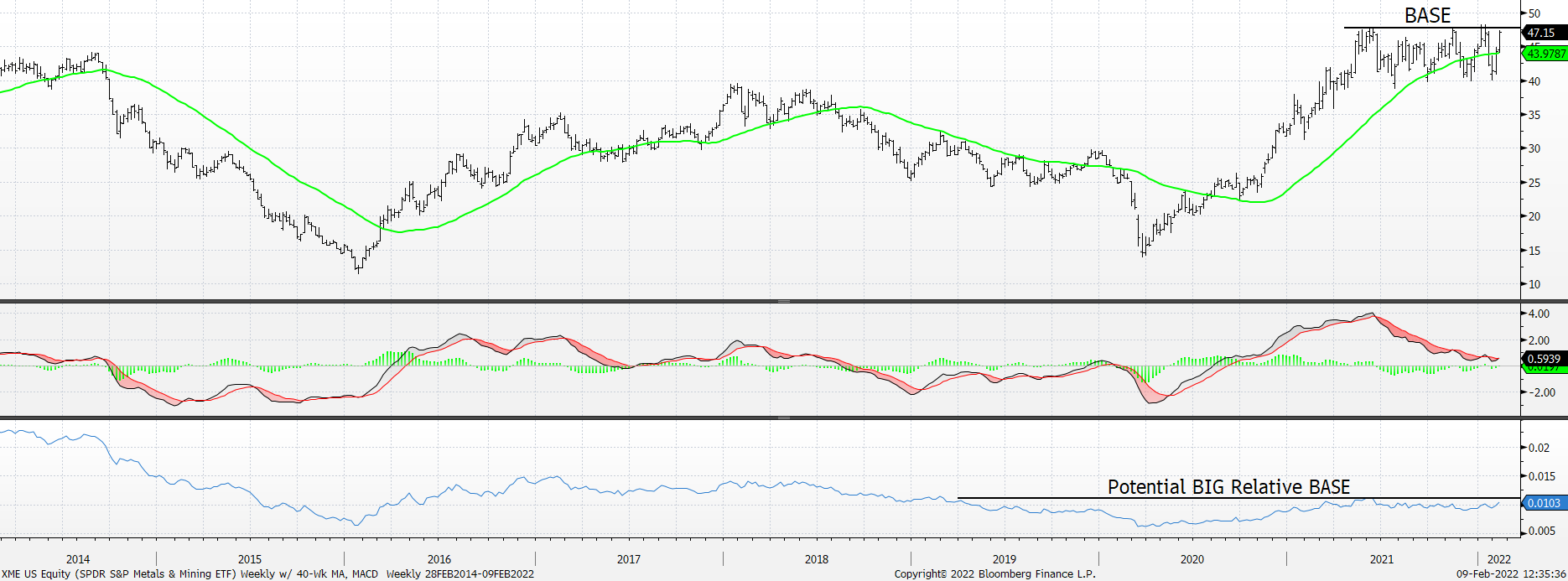The height and width of the screenshot is (581, 1568).
Task: Click the 2015 label on time axis
Action: (250, 559)
